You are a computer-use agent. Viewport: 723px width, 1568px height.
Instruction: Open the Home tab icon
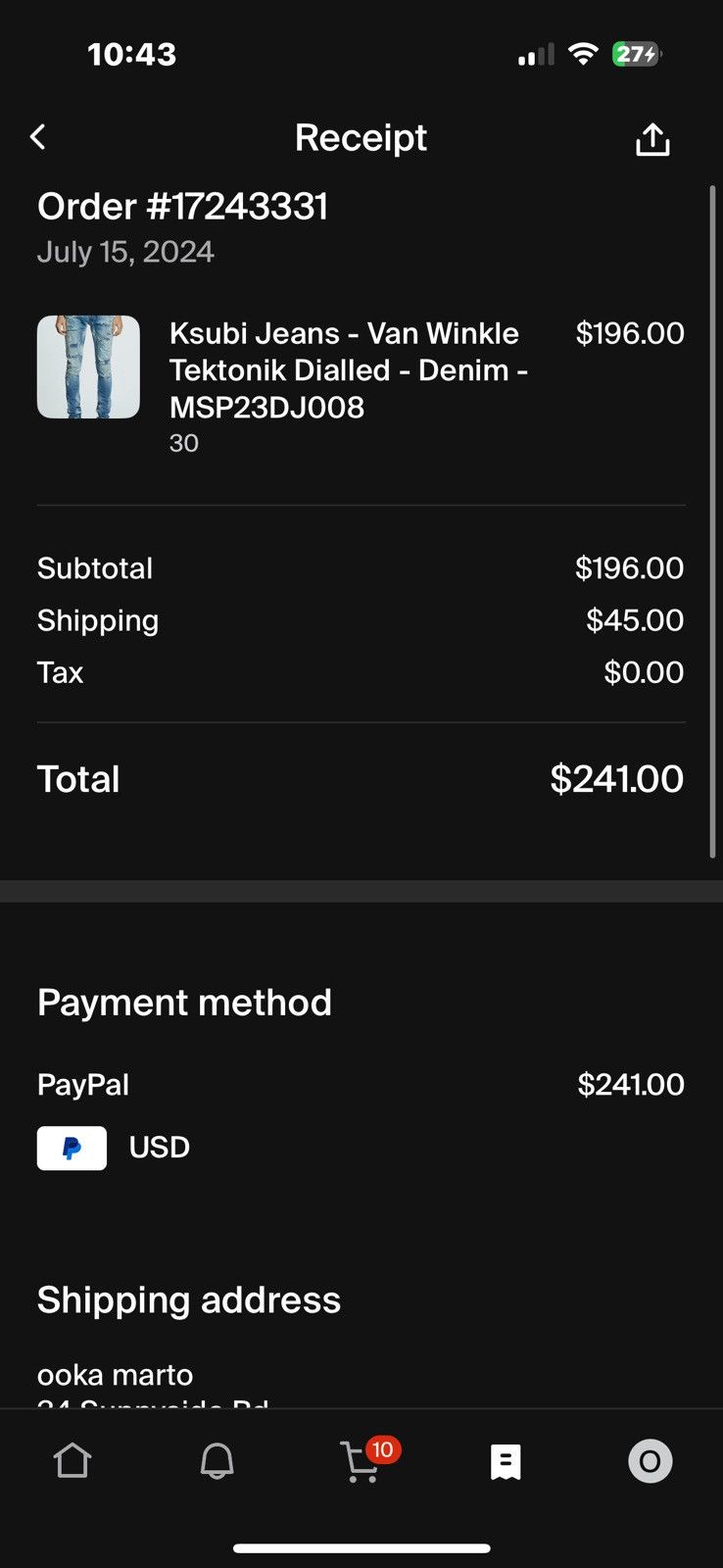72,1461
